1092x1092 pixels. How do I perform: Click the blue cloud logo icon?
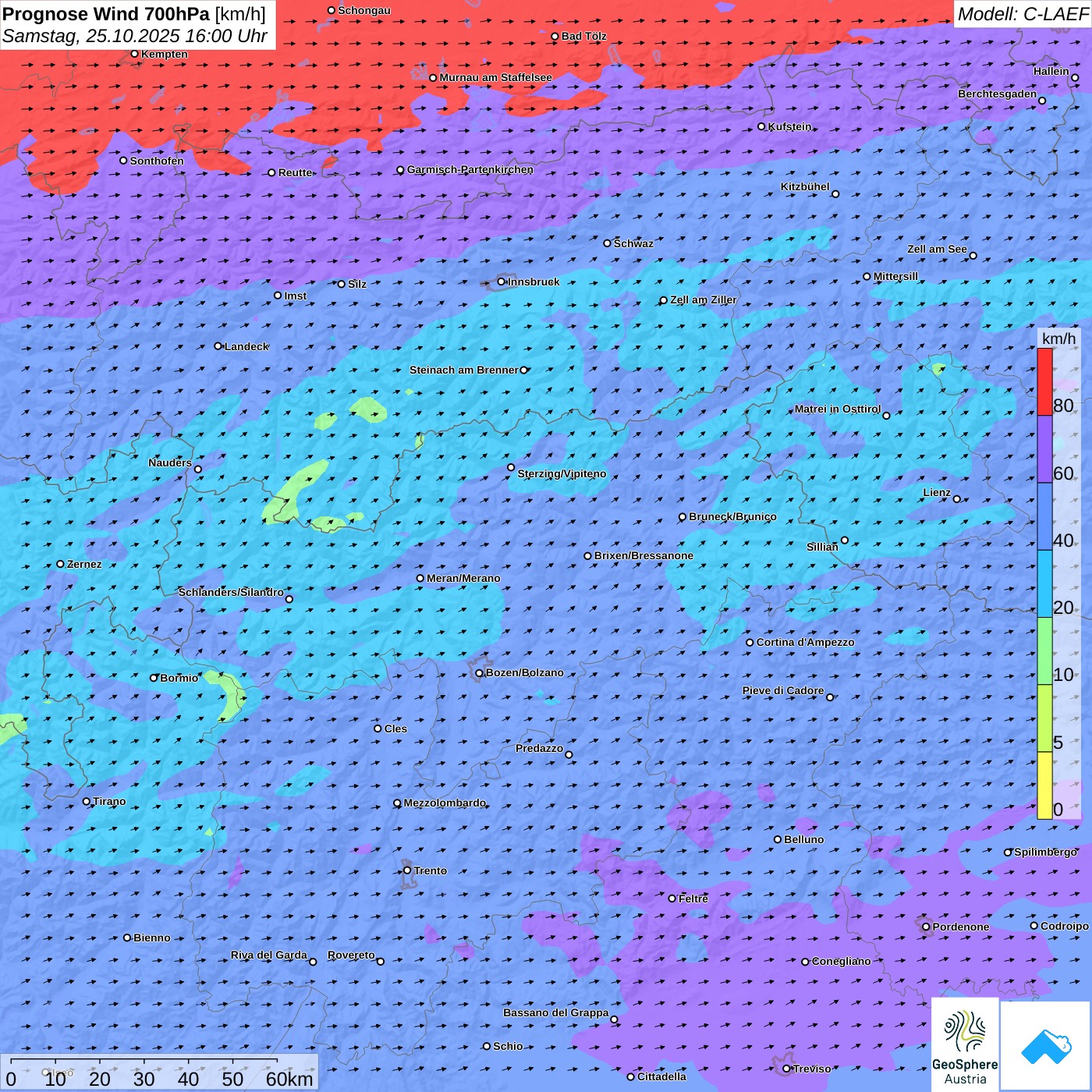pyautogui.click(x=1046, y=1046)
